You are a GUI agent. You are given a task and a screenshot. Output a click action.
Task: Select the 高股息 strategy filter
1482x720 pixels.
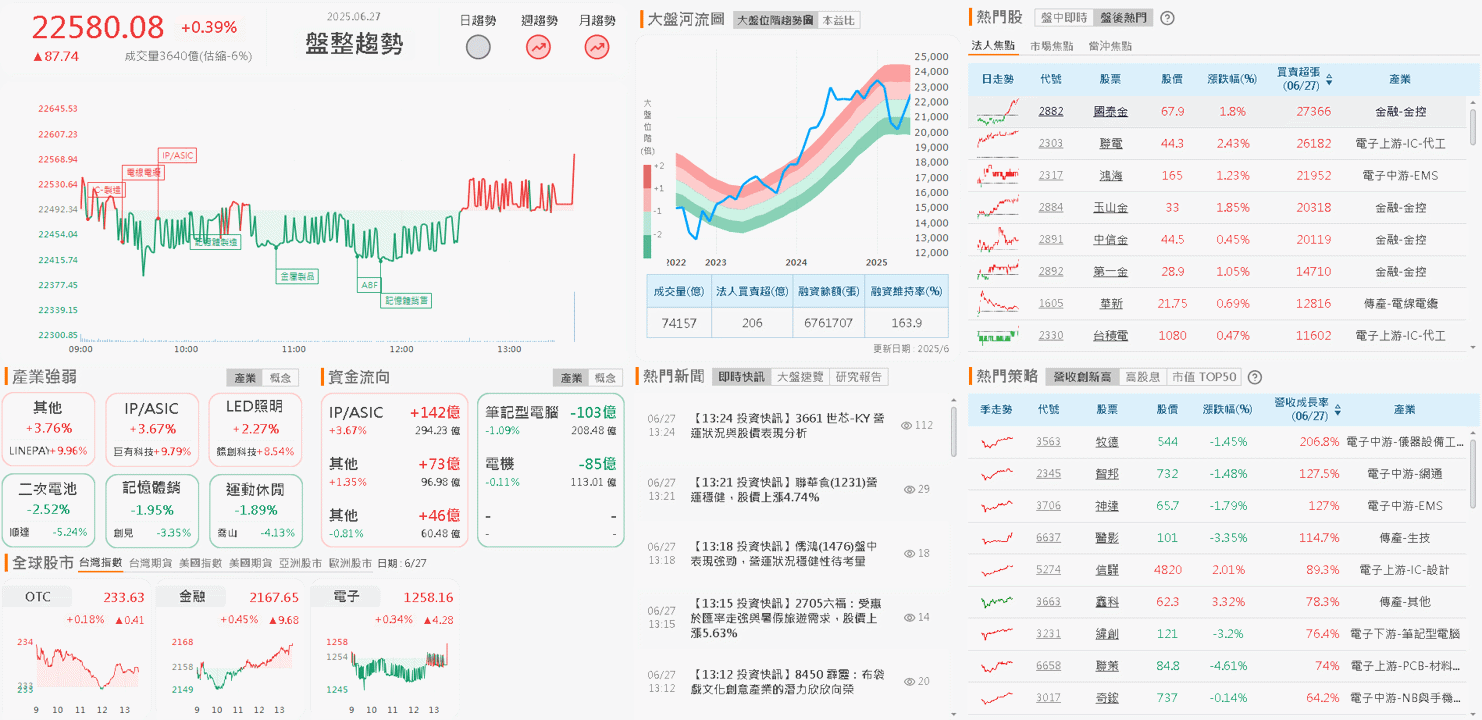point(1143,377)
